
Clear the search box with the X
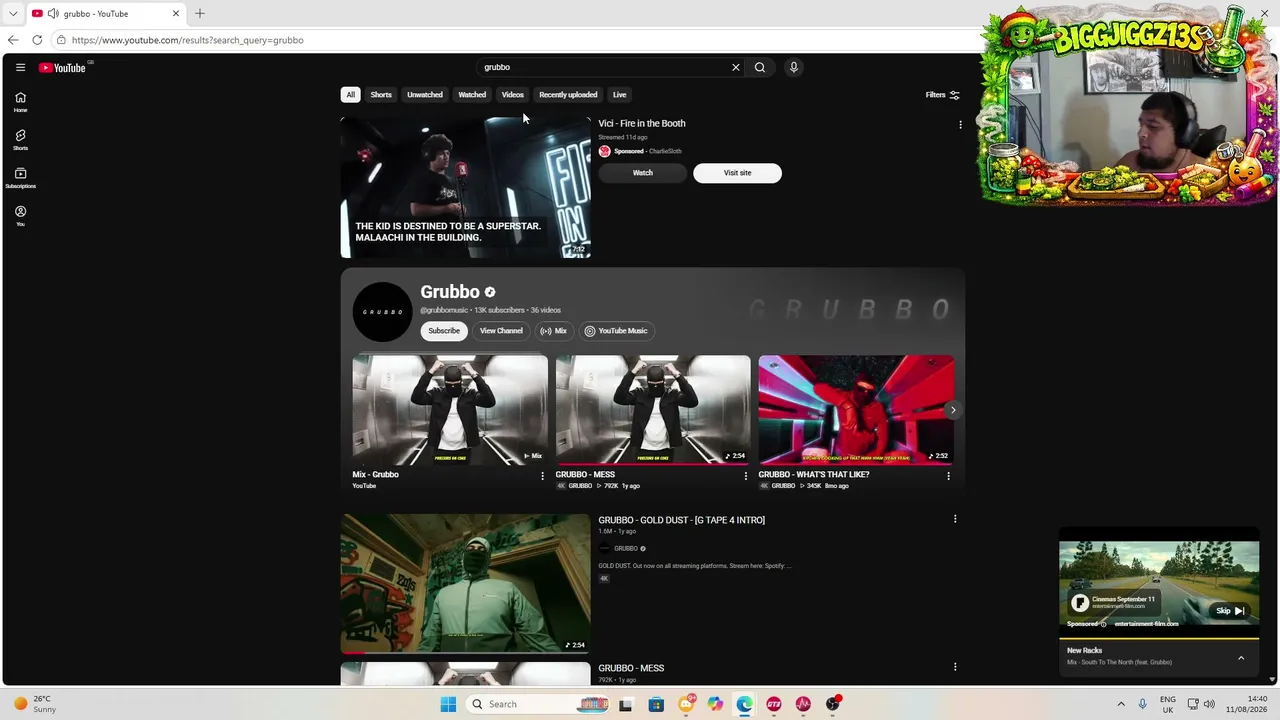click(736, 68)
